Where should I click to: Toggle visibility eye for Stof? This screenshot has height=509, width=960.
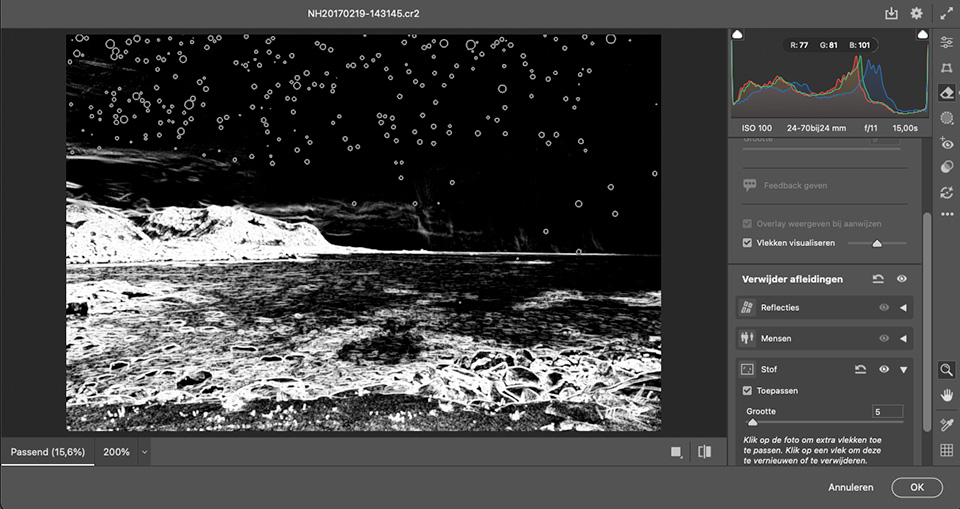point(884,370)
